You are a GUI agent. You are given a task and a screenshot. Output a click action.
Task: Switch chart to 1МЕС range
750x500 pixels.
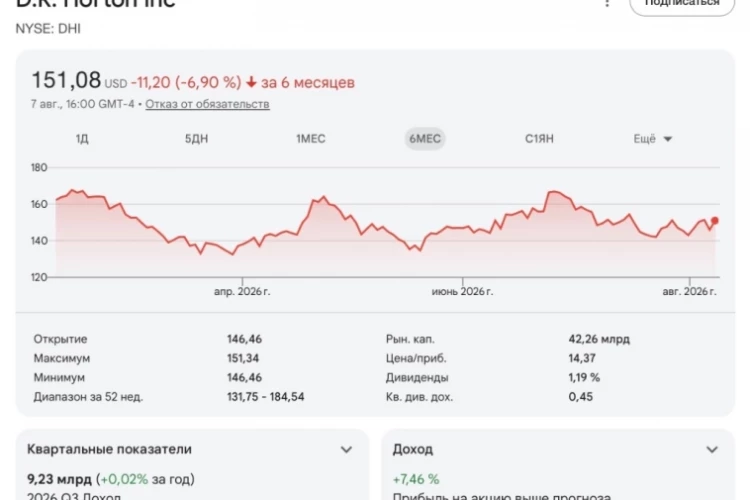pos(311,139)
